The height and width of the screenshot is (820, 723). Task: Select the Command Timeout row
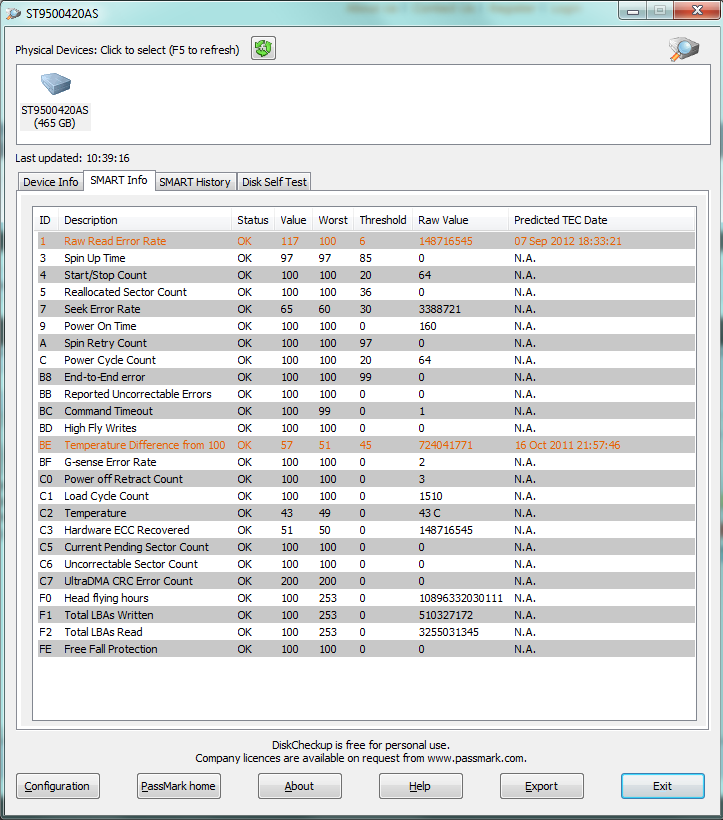(x=366, y=411)
